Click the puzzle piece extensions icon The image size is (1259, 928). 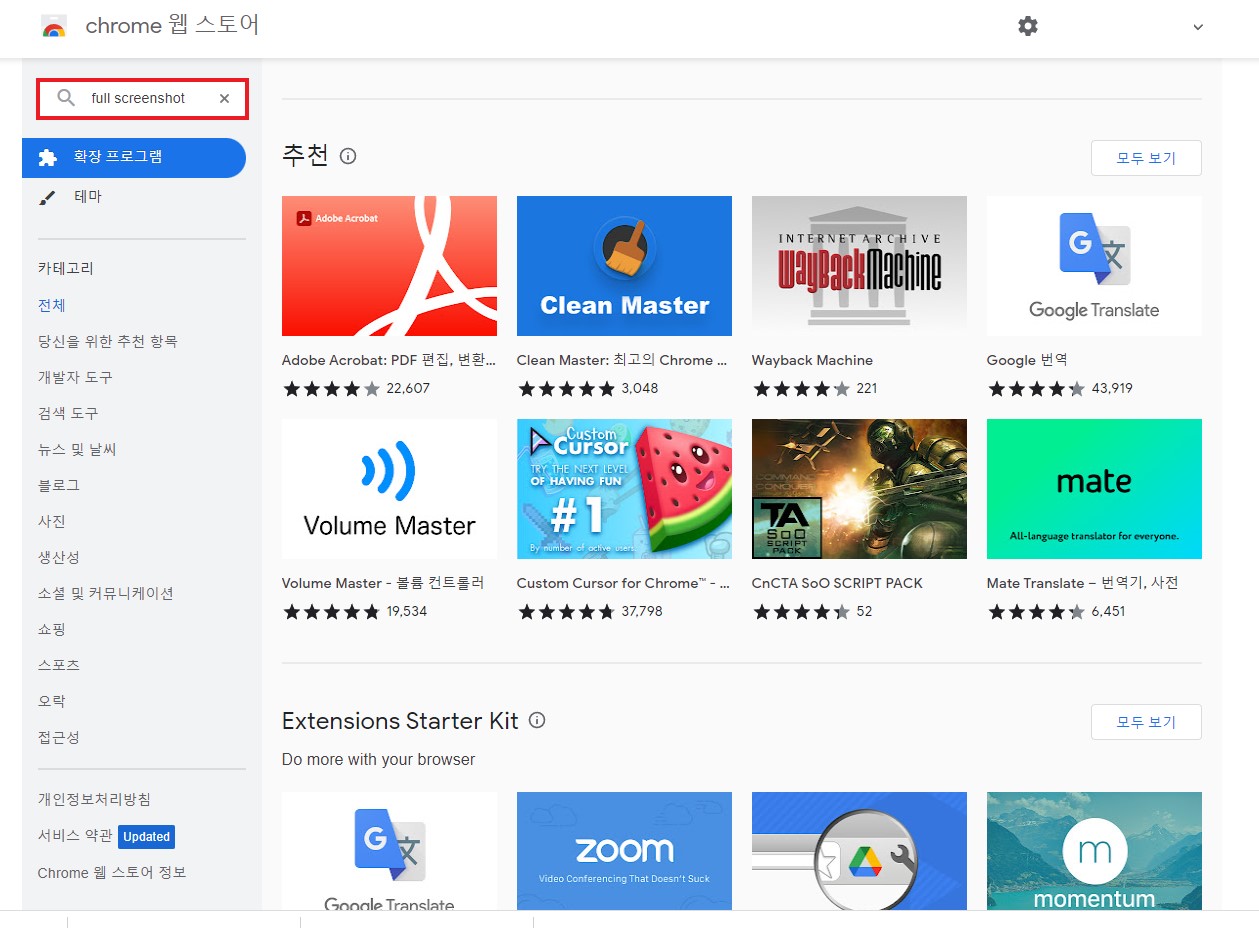pyautogui.click(x=48, y=158)
